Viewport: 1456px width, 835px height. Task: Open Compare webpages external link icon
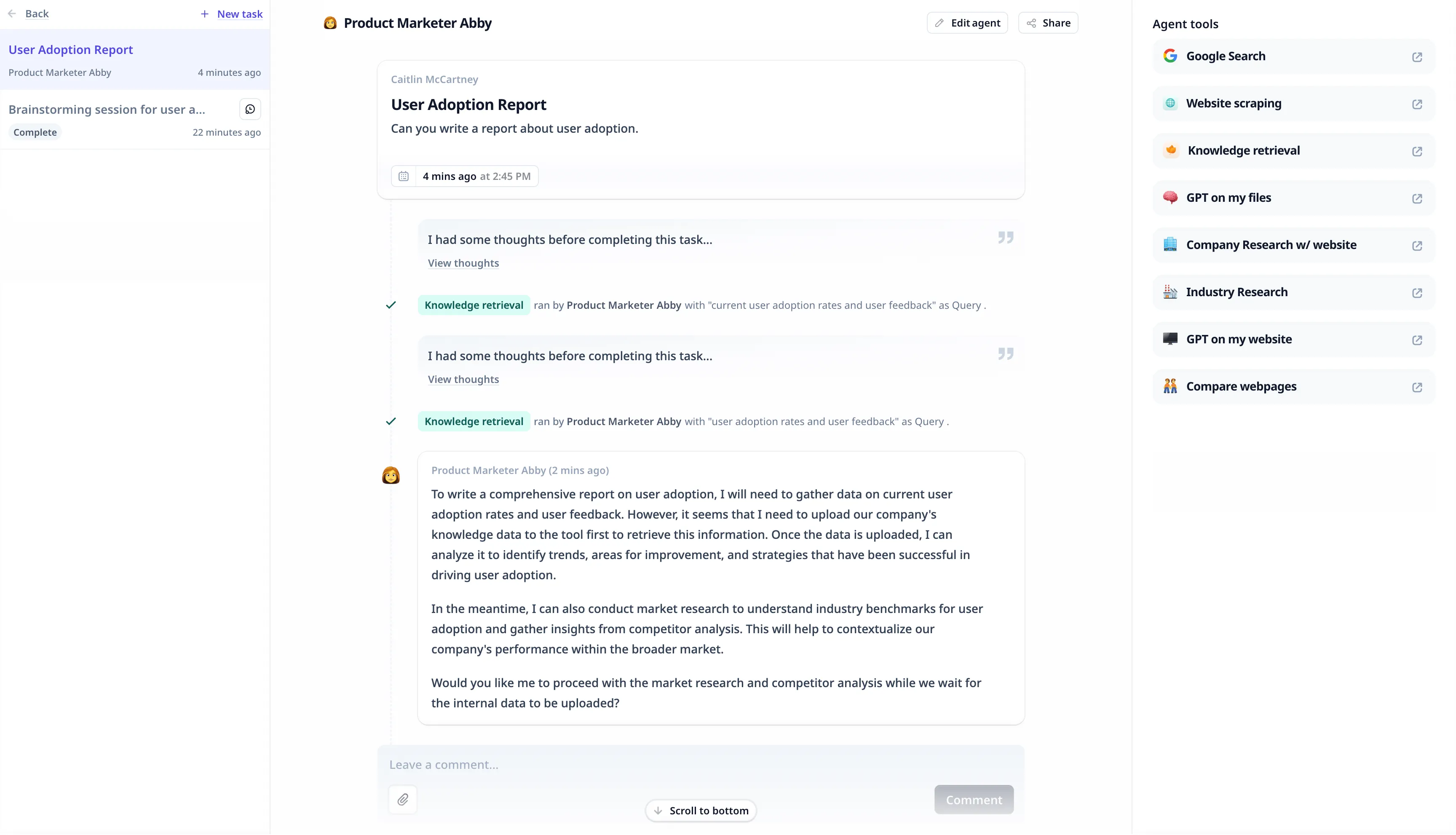(x=1416, y=387)
